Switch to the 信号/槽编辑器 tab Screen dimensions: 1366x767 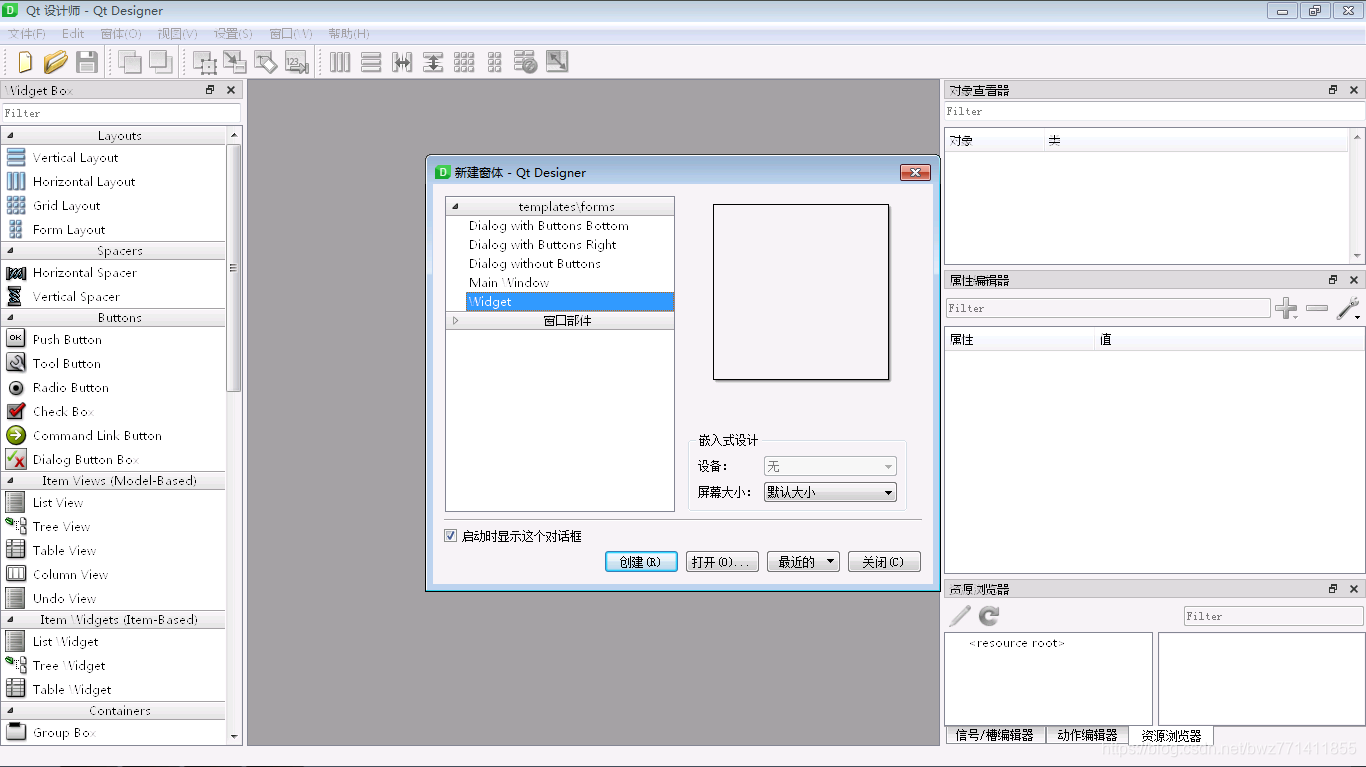click(x=994, y=735)
